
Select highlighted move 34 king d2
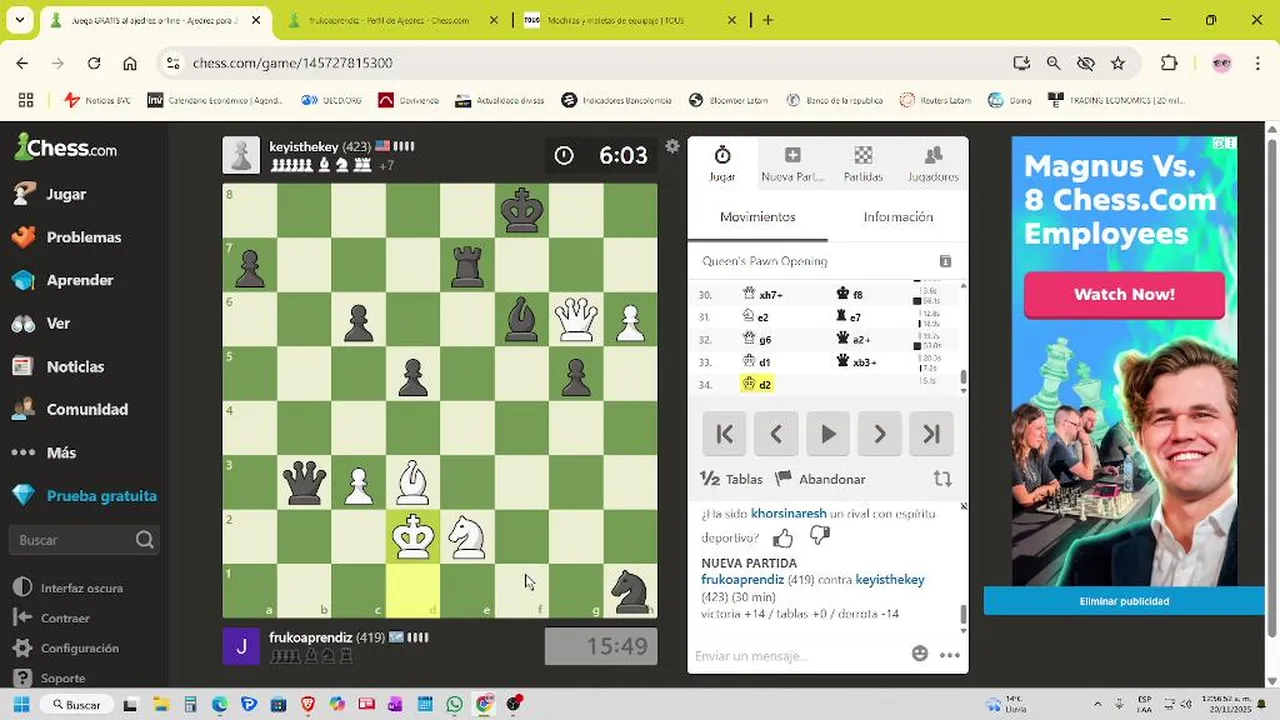tap(757, 384)
